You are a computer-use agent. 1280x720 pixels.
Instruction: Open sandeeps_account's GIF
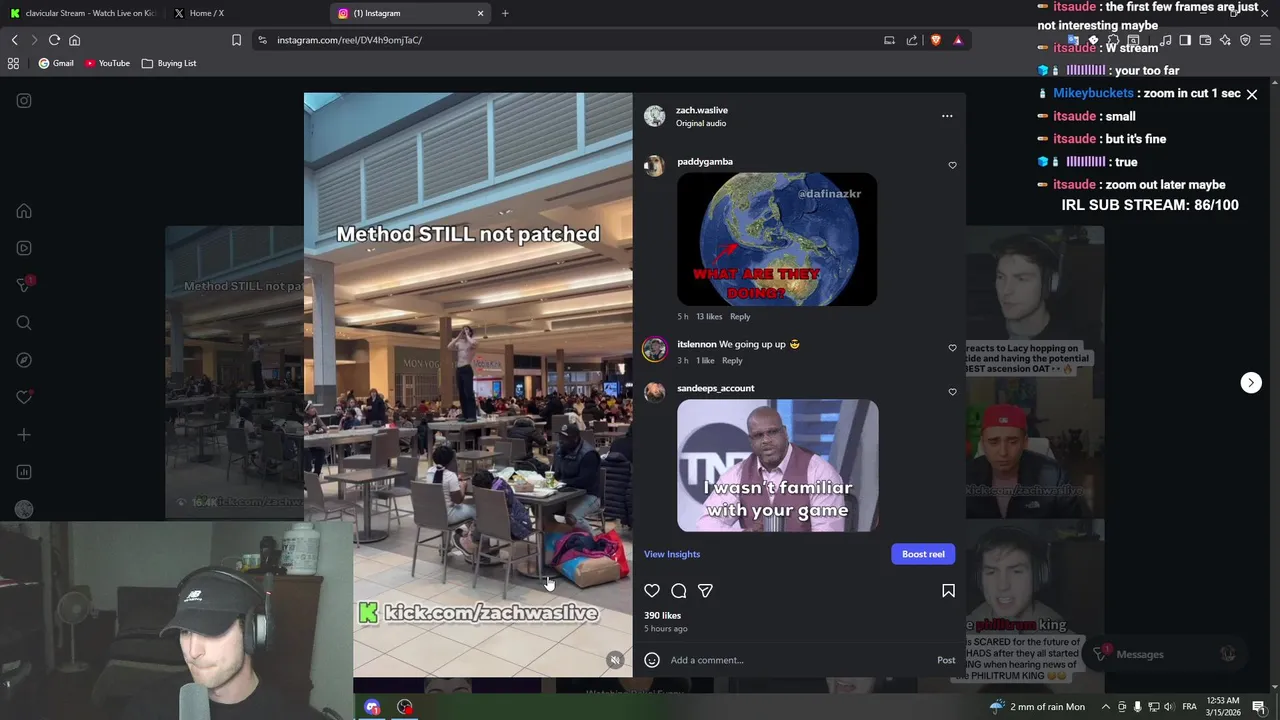click(x=778, y=465)
